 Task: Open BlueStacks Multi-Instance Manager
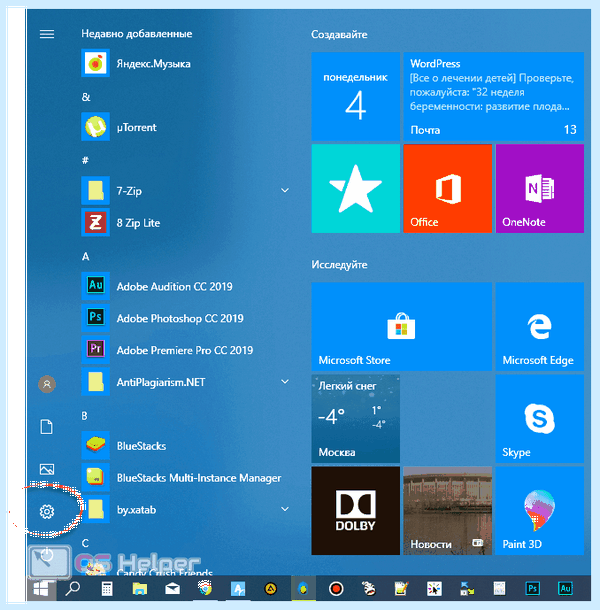pos(186,478)
